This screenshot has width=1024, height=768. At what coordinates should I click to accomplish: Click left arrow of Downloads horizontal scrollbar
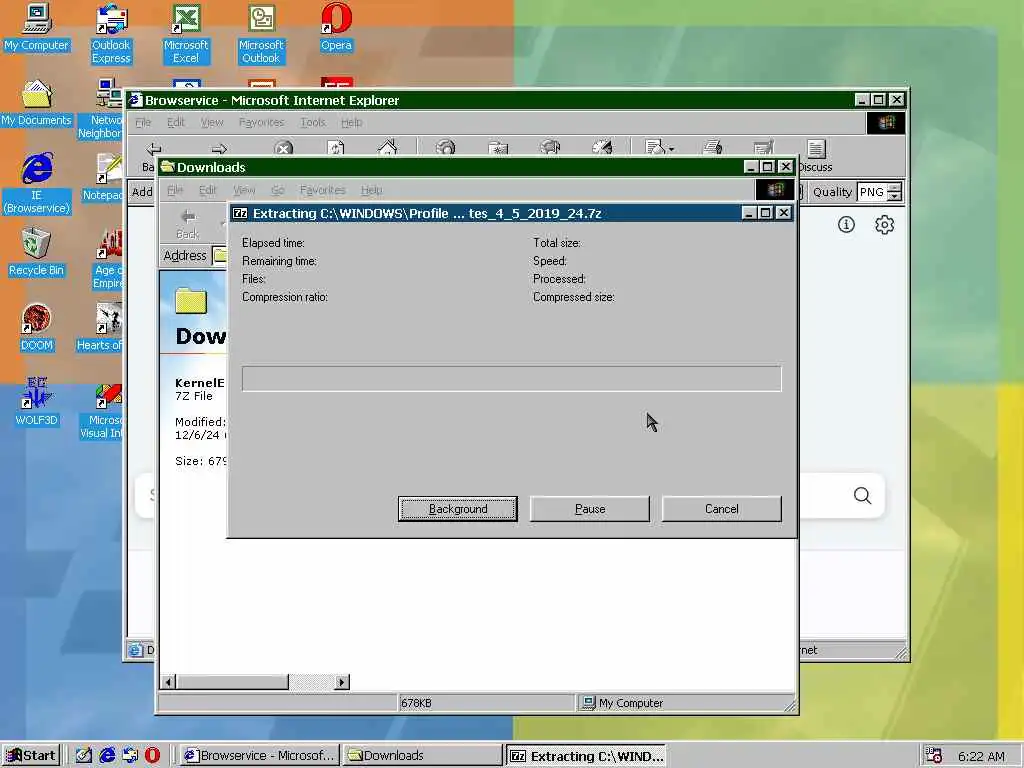168,682
